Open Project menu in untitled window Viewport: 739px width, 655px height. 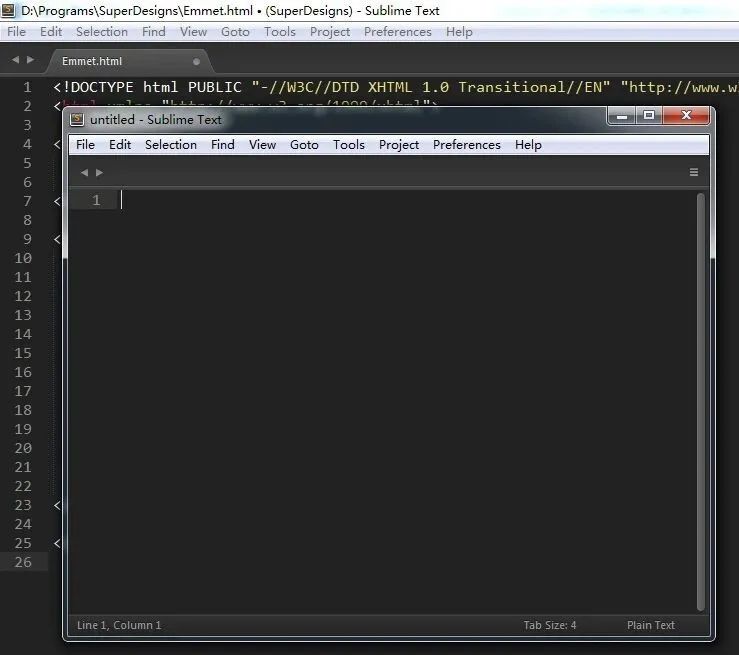tap(399, 145)
